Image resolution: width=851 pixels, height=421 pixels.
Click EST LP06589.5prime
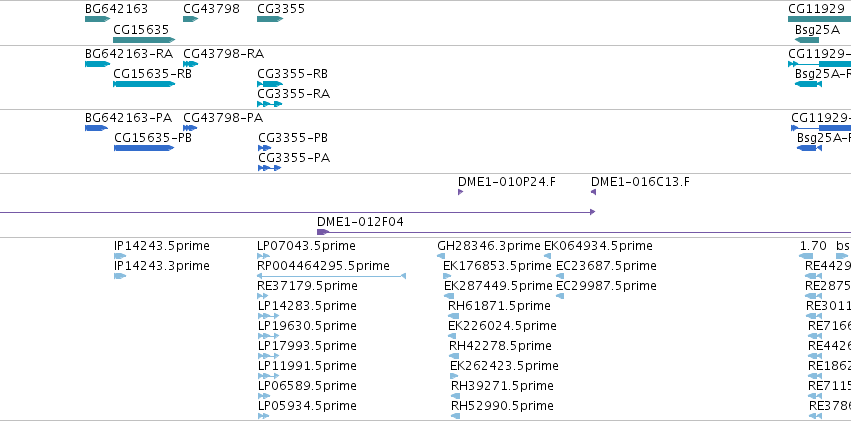click(307, 386)
